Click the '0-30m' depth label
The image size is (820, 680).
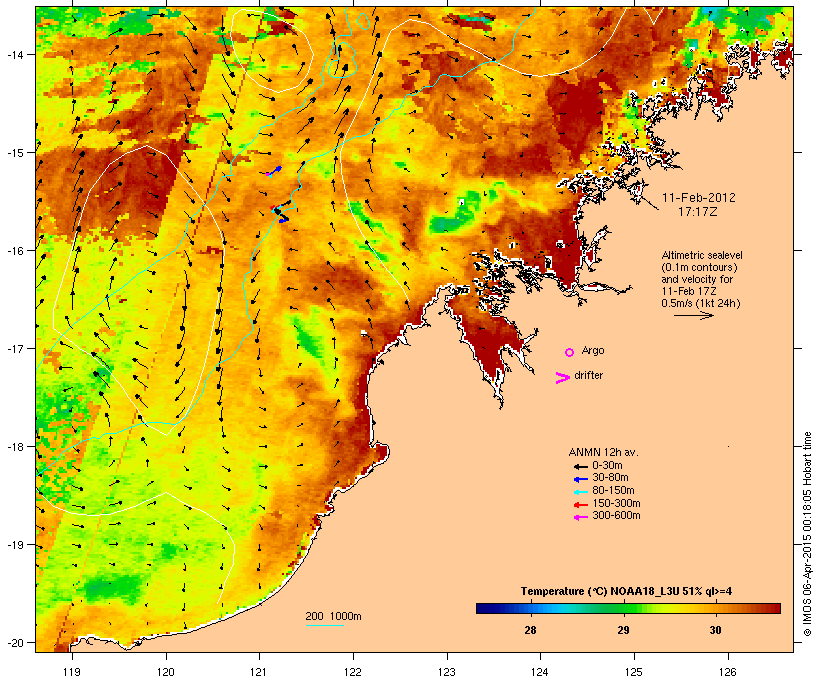click(607, 466)
